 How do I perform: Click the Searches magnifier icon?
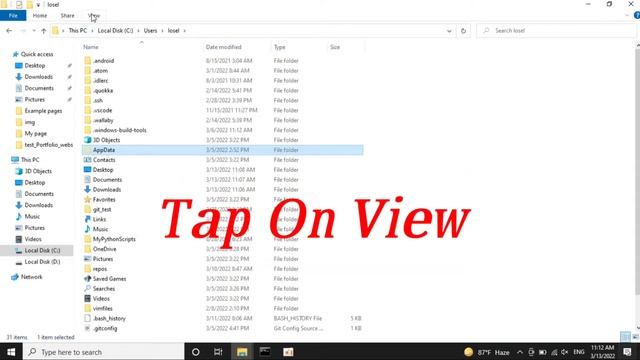pos(87,289)
